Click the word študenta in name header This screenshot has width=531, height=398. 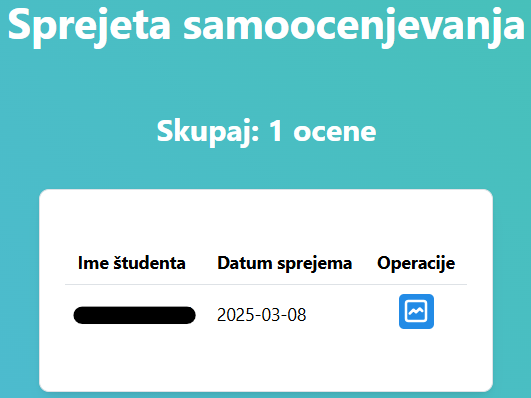point(149,263)
